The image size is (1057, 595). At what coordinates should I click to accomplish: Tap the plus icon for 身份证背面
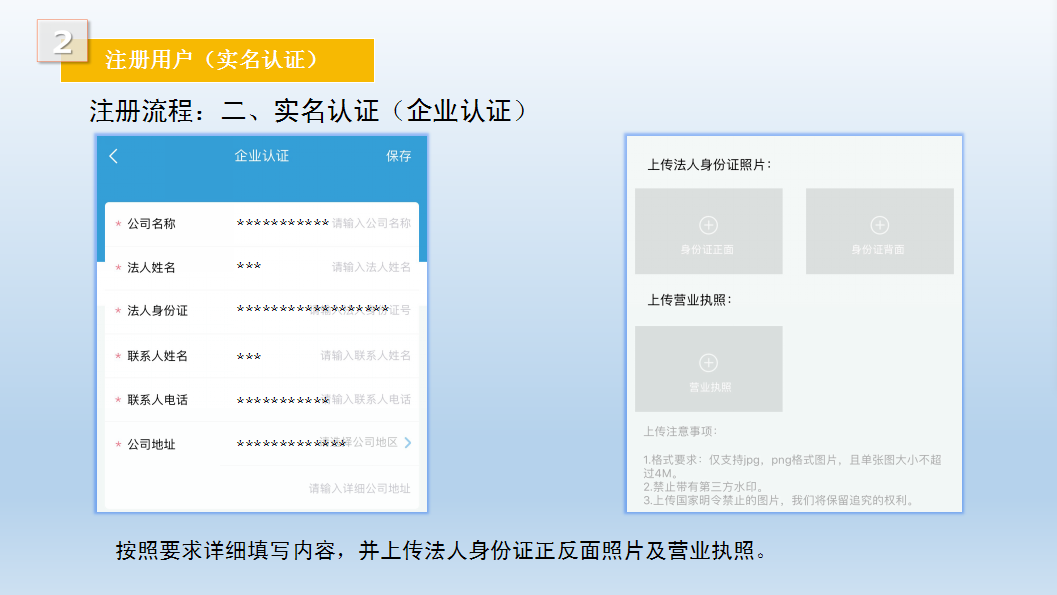tap(879, 226)
